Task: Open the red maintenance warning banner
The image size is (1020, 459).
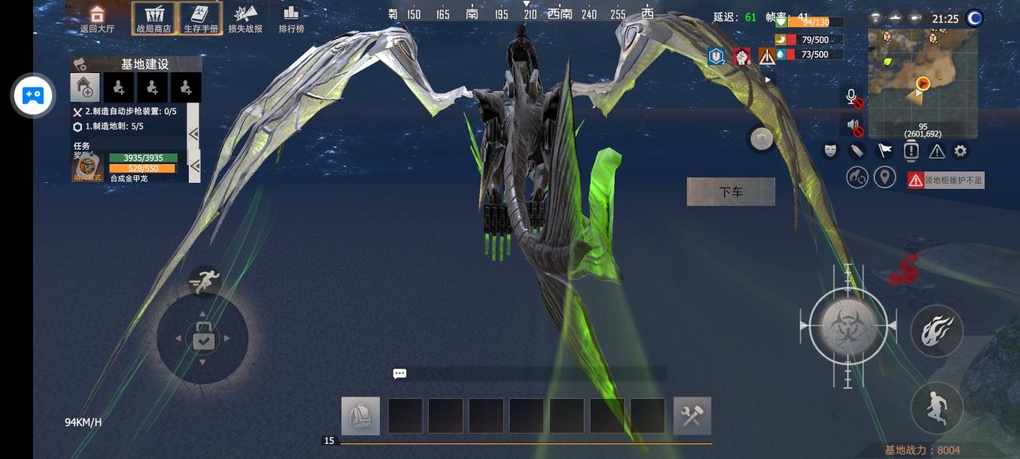Action: tap(946, 180)
